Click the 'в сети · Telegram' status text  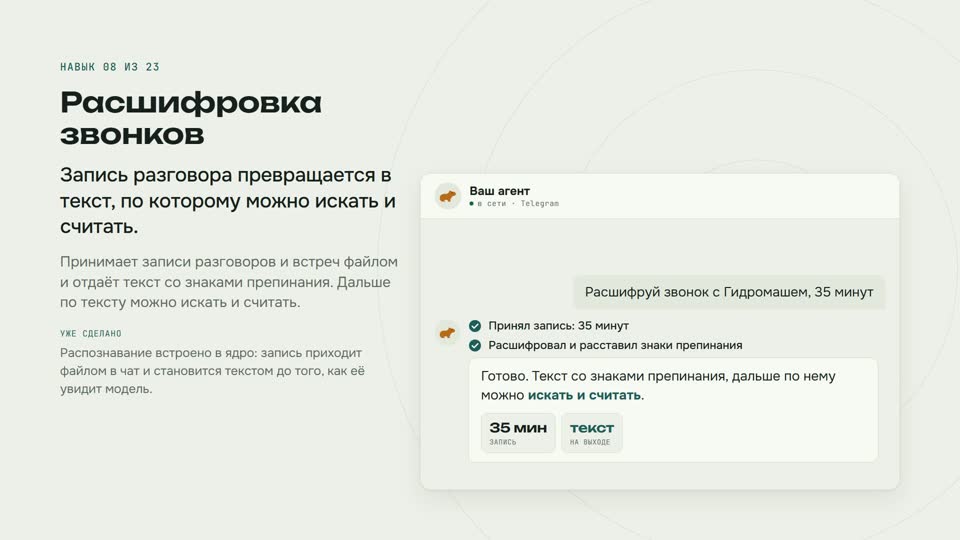pyautogui.click(x=518, y=204)
